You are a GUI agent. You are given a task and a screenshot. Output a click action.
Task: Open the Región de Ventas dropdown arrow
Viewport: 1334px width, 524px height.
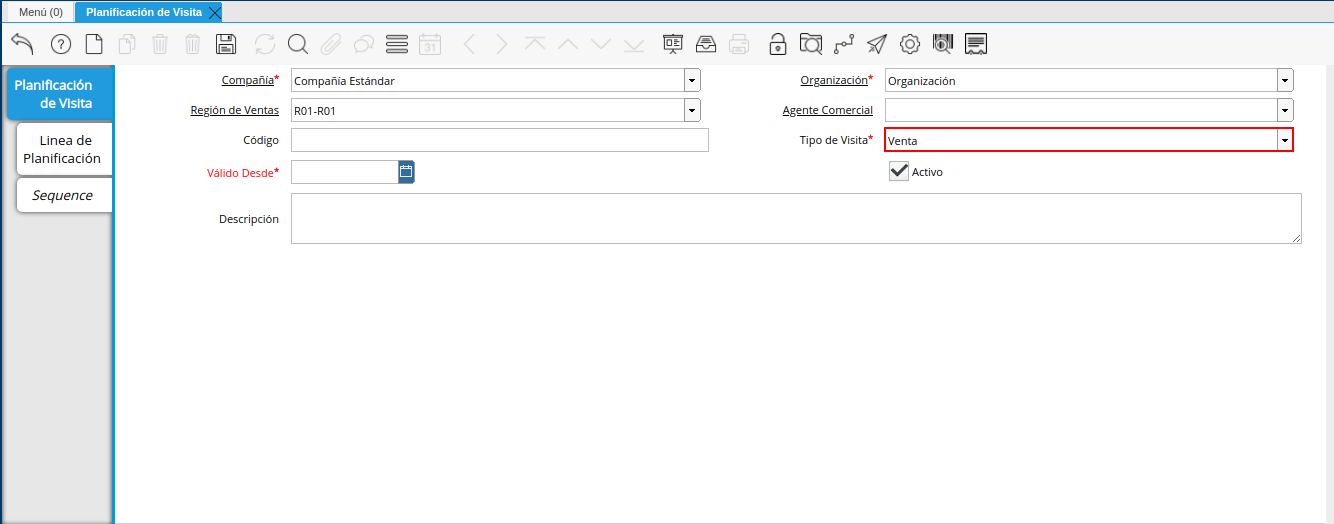(692, 111)
